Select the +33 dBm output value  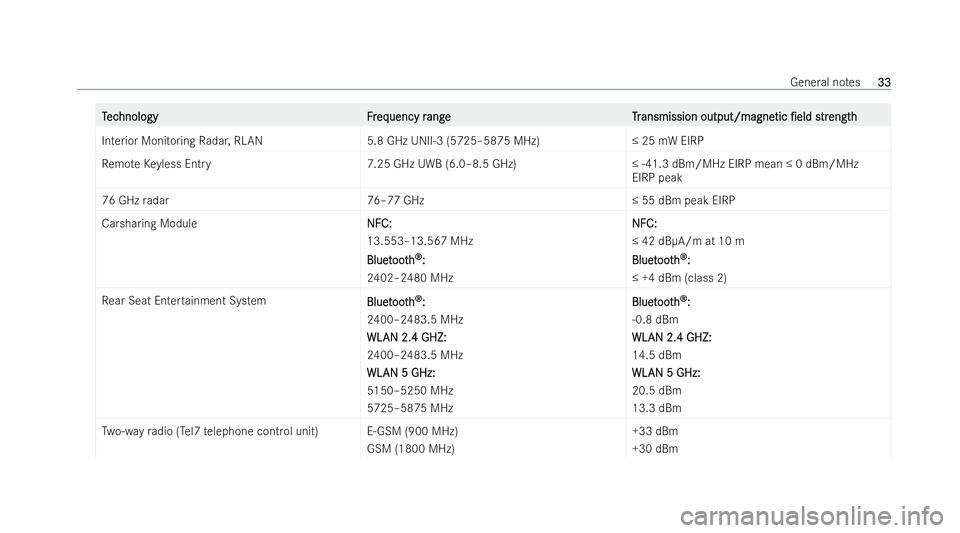pyautogui.click(x=655, y=431)
